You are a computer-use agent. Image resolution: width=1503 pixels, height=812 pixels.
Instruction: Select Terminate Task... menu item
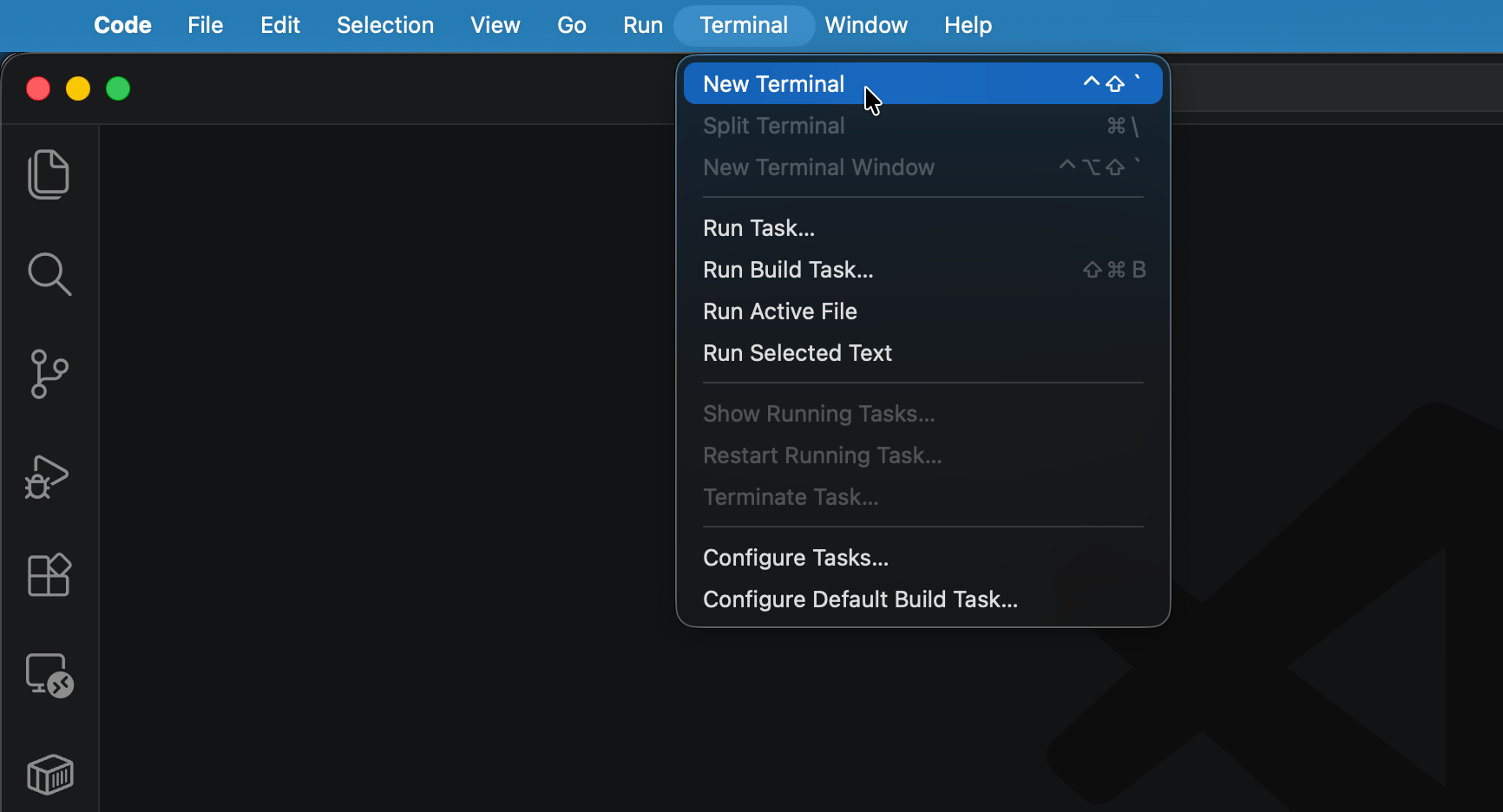point(923,497)
